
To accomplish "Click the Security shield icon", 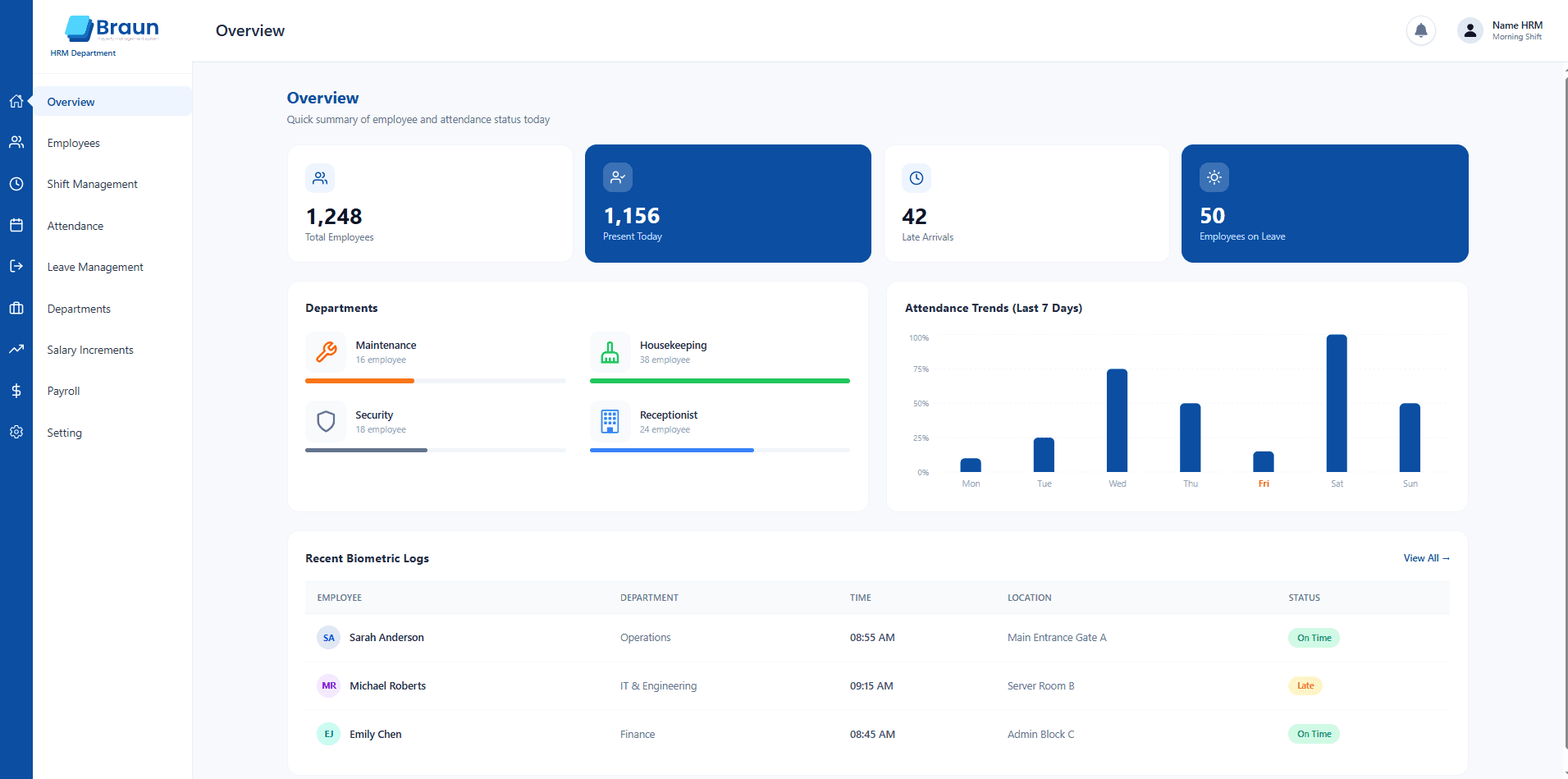I will tap(326, 422).
